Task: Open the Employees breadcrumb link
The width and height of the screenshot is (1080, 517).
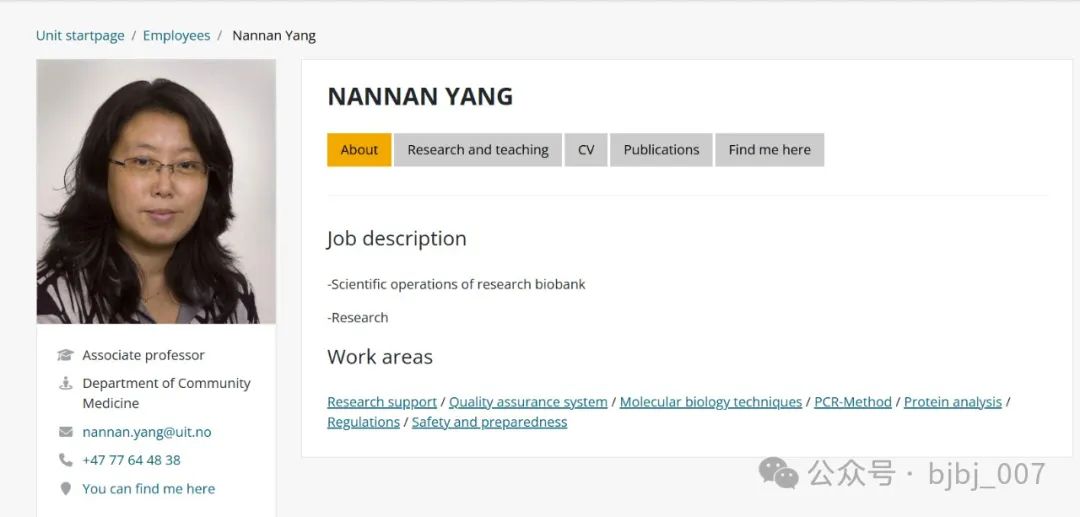Action: (x=176, y=36)
